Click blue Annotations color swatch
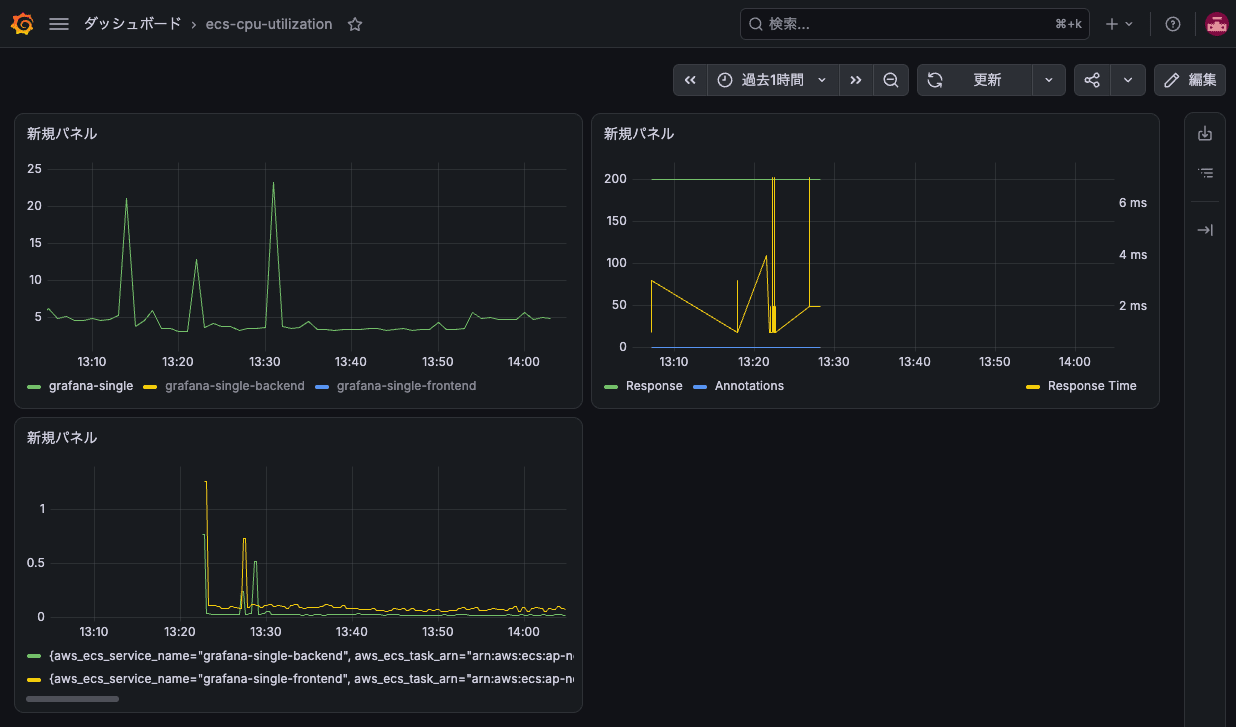This screenshot has height=727, width=1236. coord(700,386)
